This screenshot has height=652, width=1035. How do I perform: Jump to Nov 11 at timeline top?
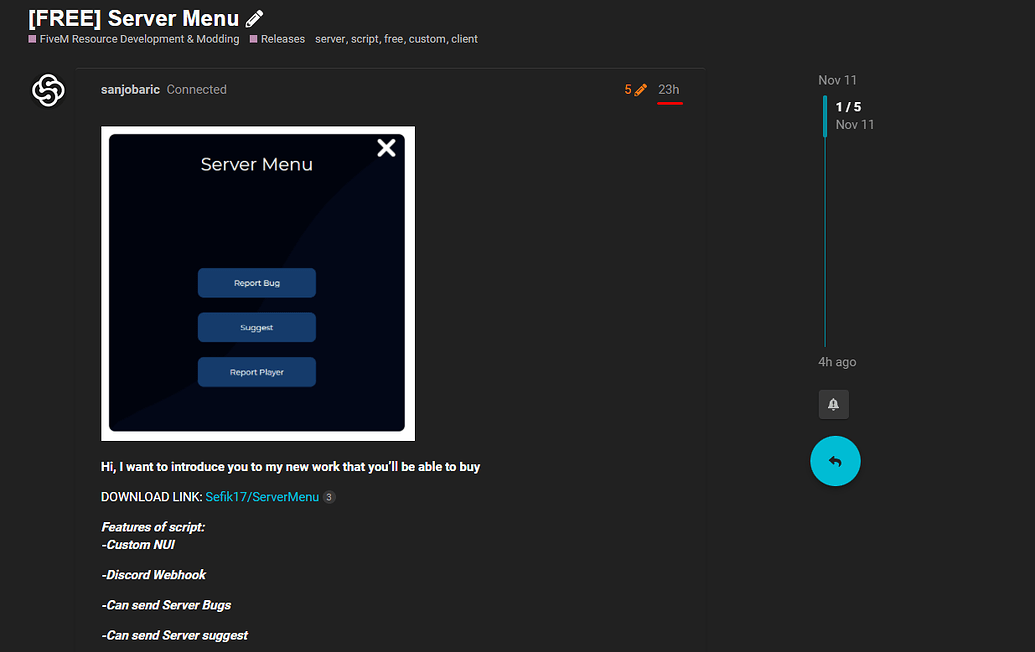coord(837,80)
